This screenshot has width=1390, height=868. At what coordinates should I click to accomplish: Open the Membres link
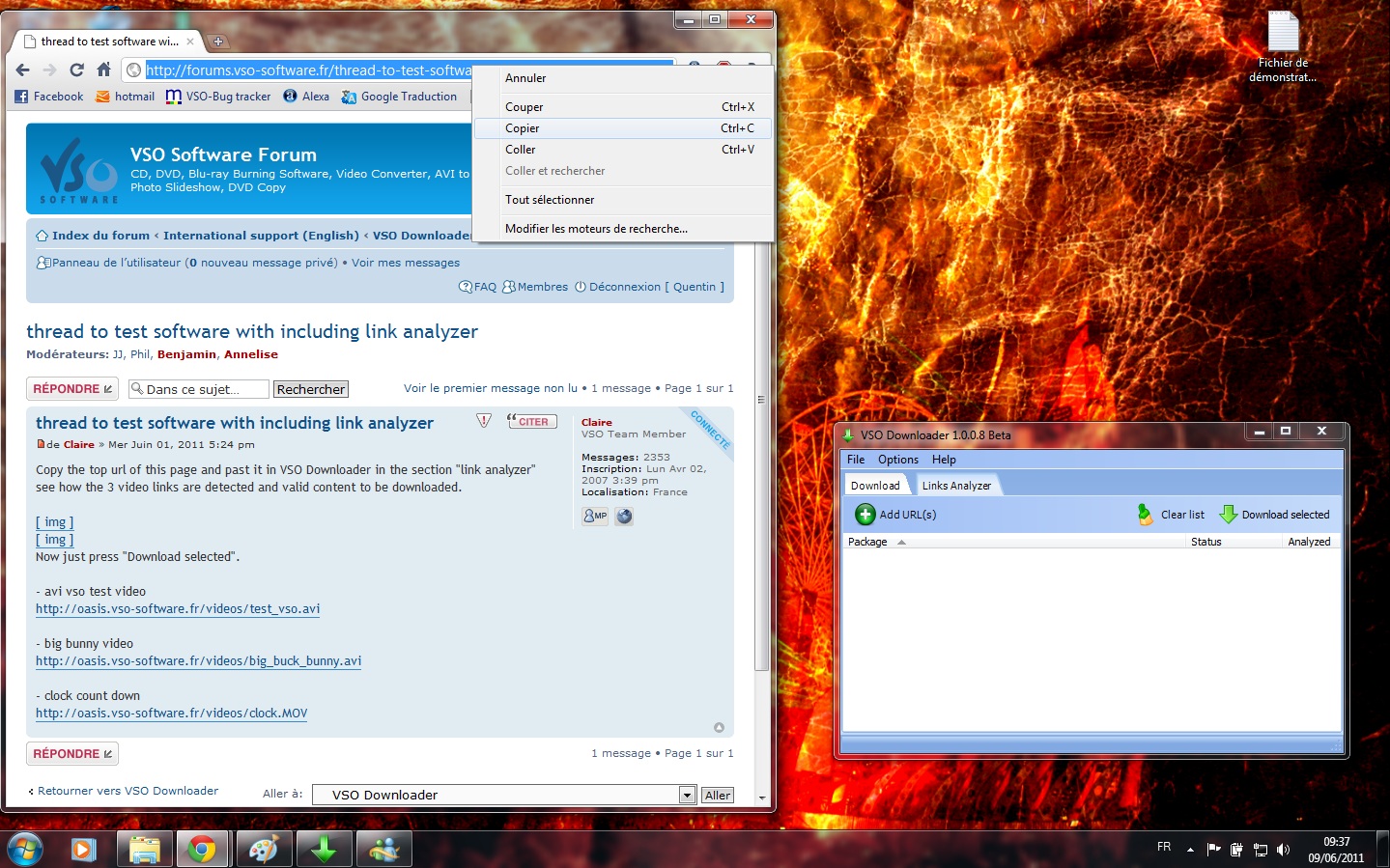[536, 287]
